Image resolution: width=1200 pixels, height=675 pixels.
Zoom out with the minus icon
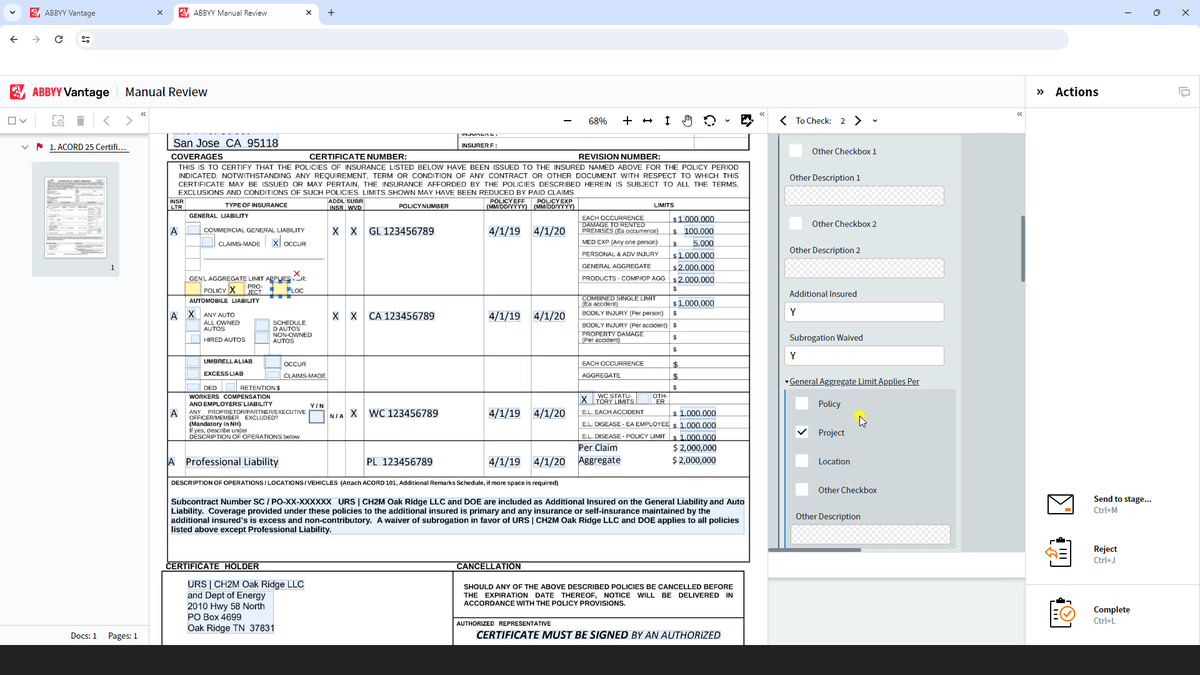(567, 121)
